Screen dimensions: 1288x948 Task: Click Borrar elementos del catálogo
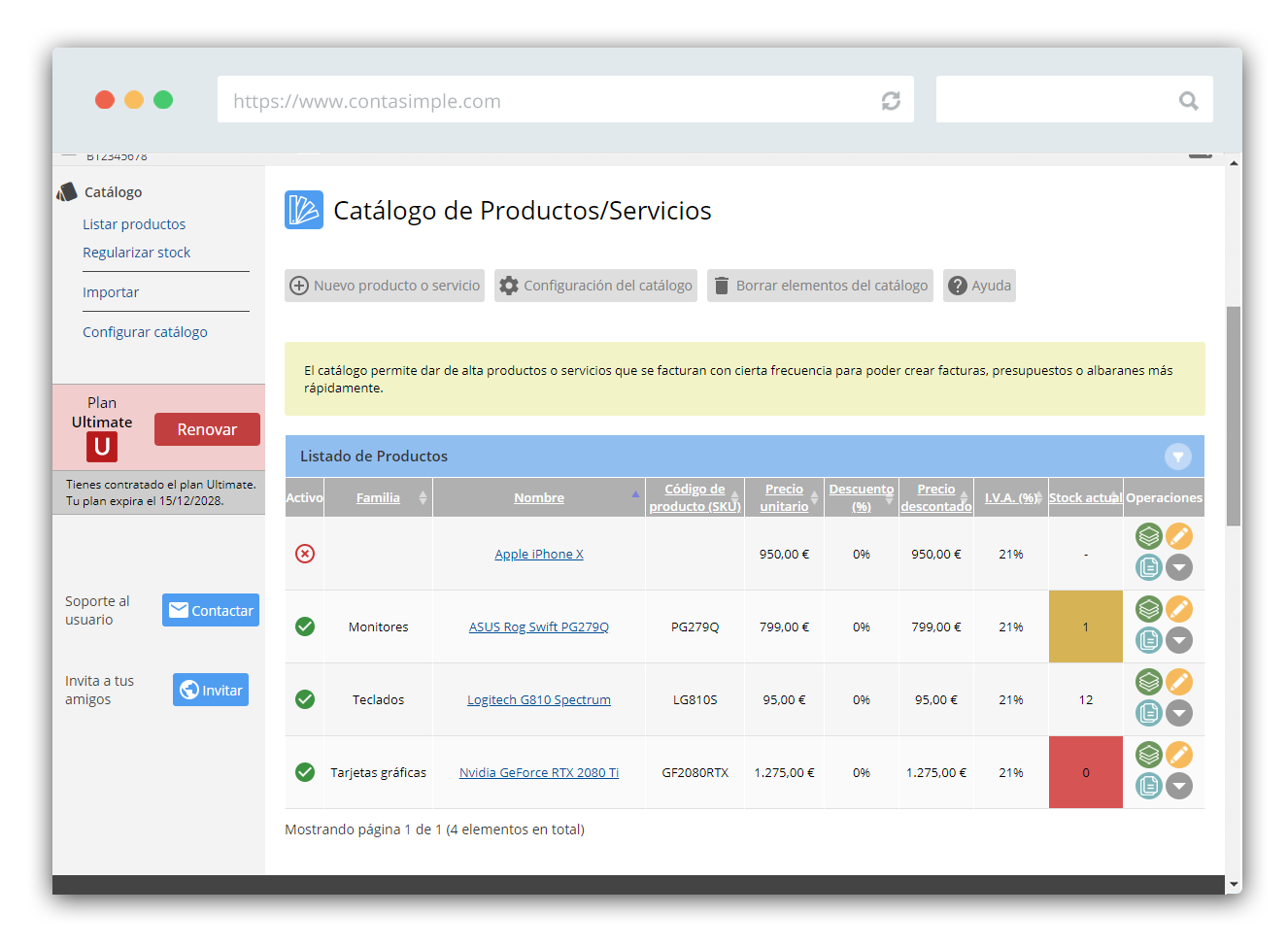pyautogui.click(x=820, y=286)
